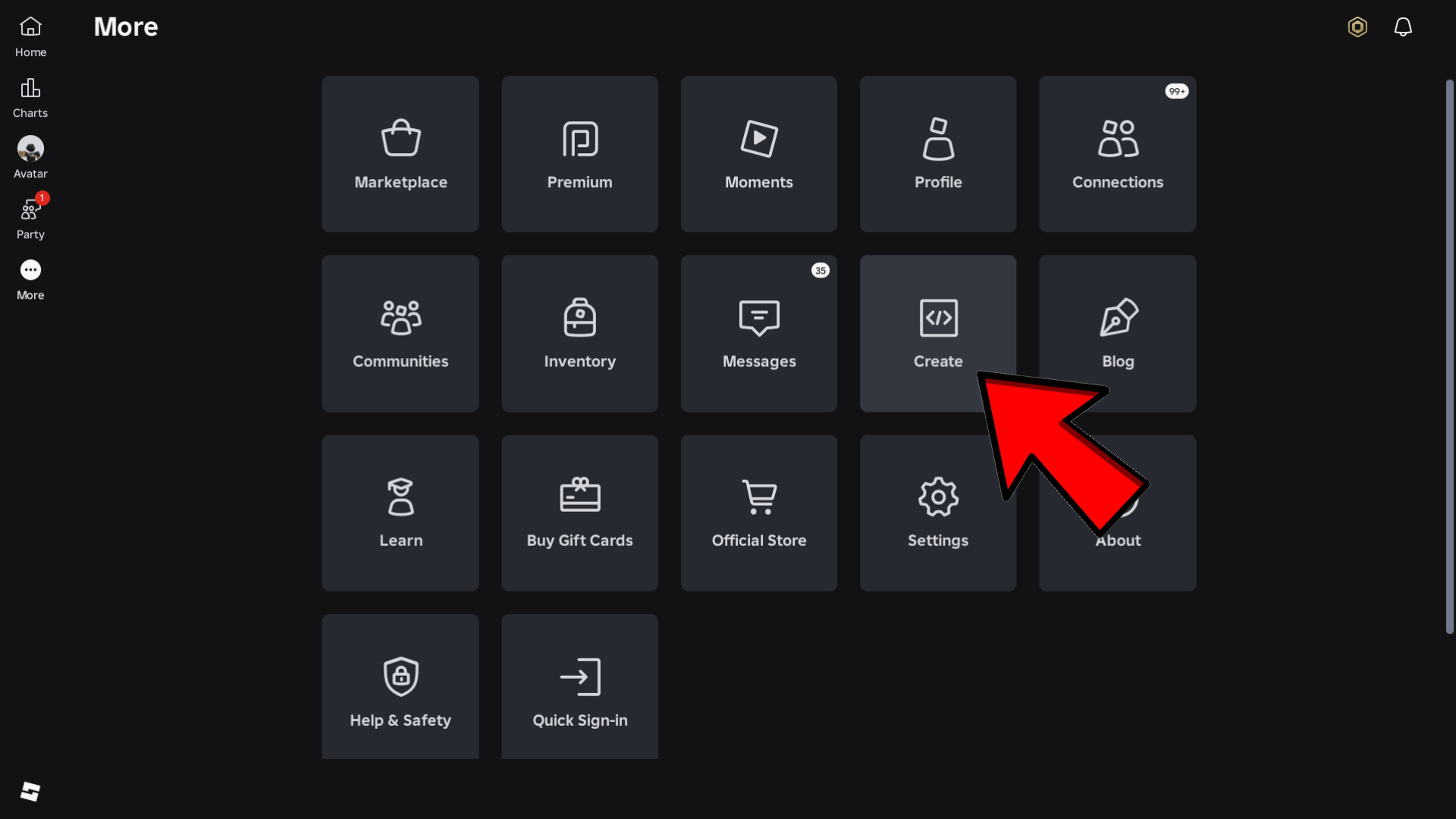View your Profile
Viewport: 1456px width, 819px height.
coord(937,153)
